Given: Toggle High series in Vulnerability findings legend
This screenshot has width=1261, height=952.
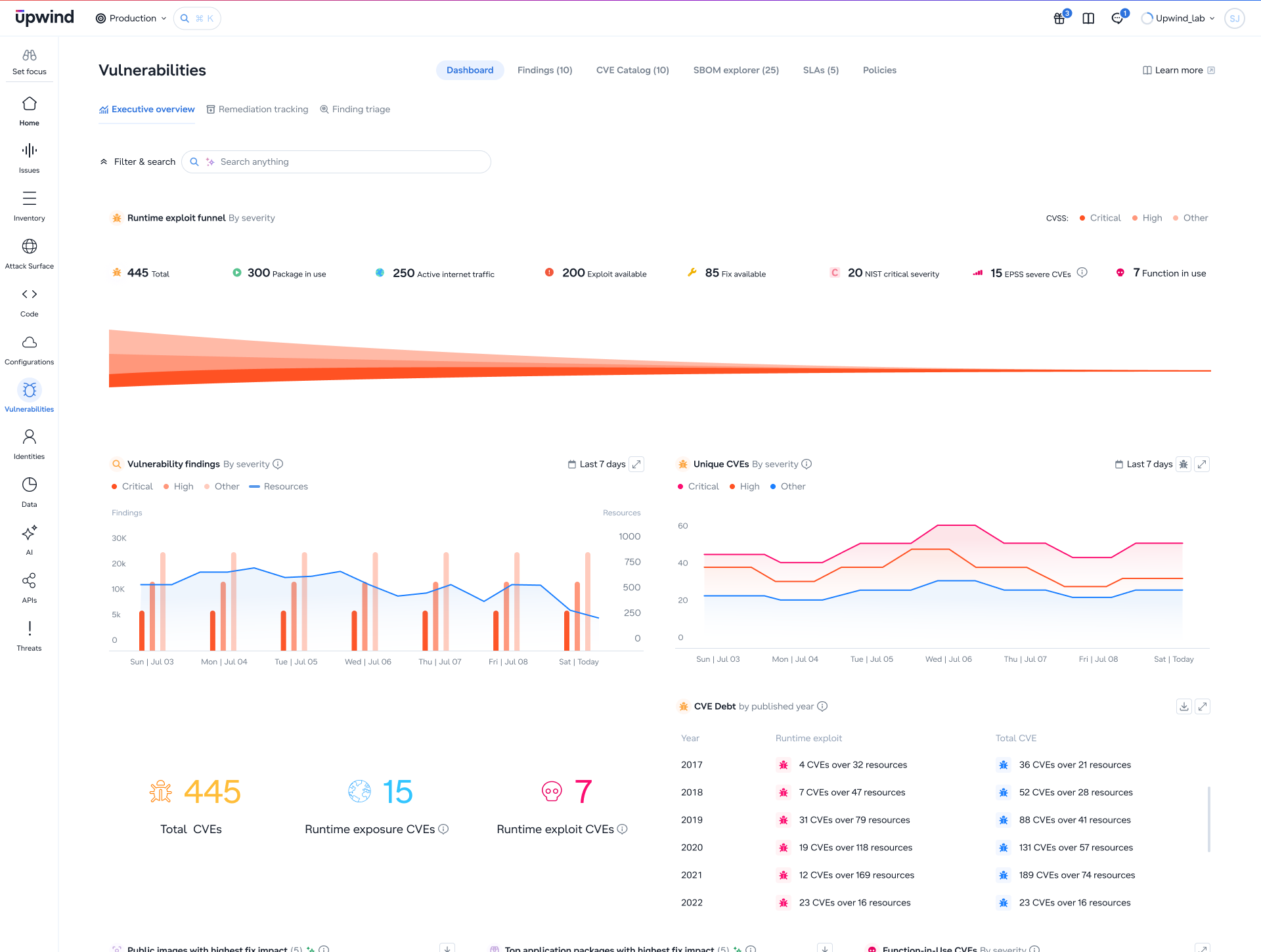Looking at the screenshot, I should coord(179,487).
